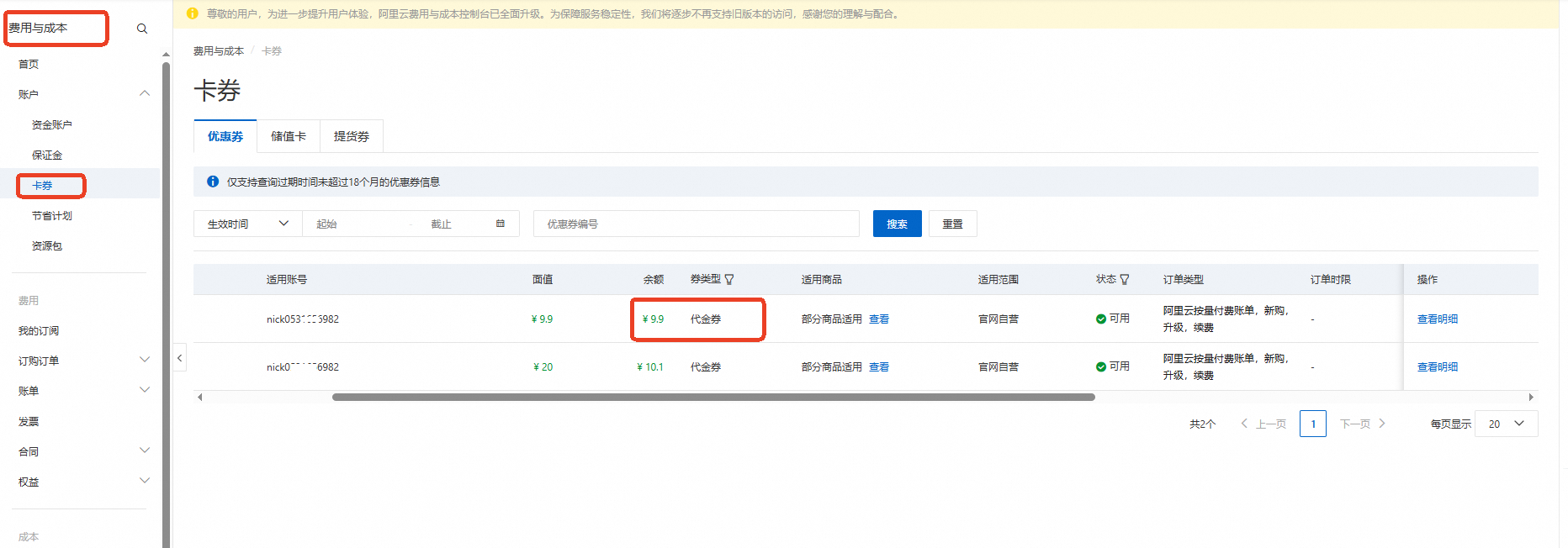Click the 重置 button
This screenshot has width=1568, height=548.
pyautogui.click(x=953, y=224)
